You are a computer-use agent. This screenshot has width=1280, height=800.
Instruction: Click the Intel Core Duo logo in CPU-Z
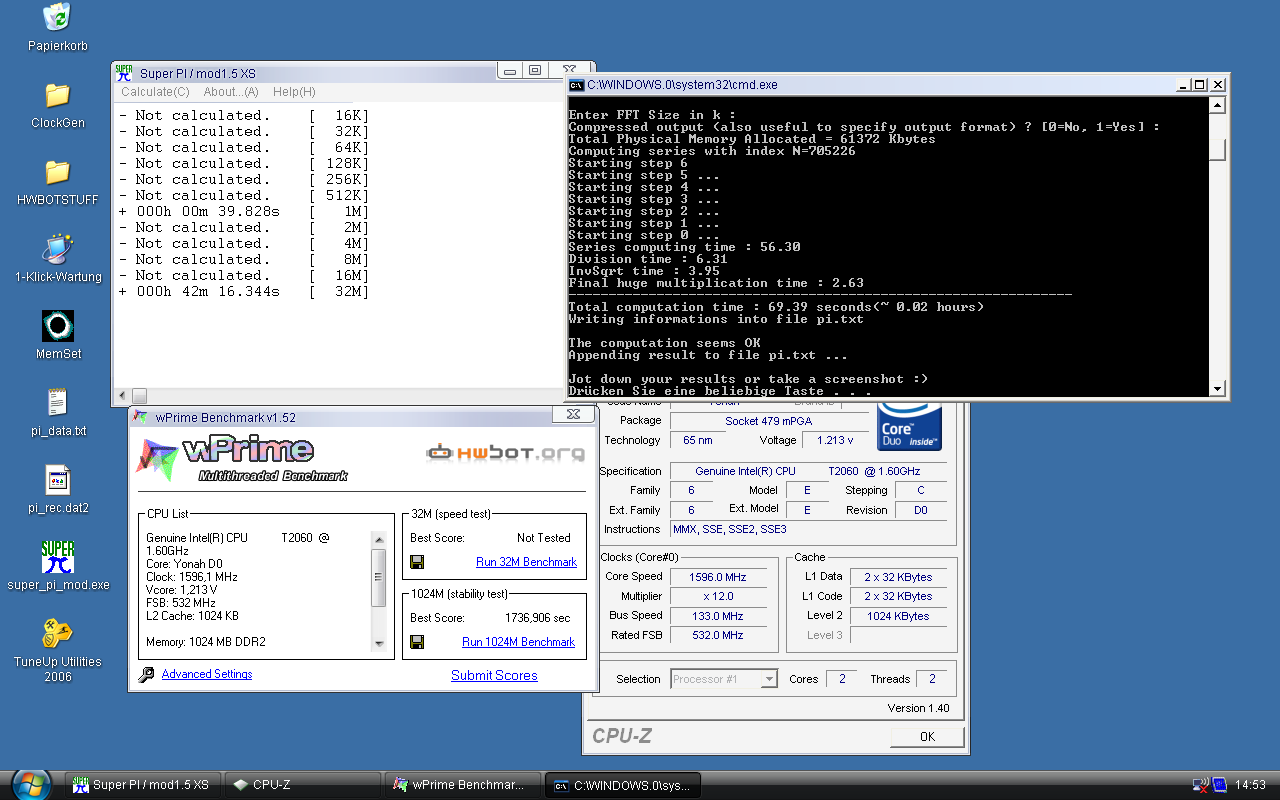pos(909,428)
